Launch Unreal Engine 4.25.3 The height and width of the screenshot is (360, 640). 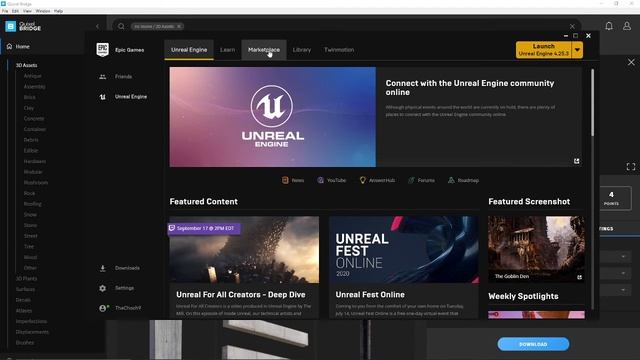pos(544,50)
